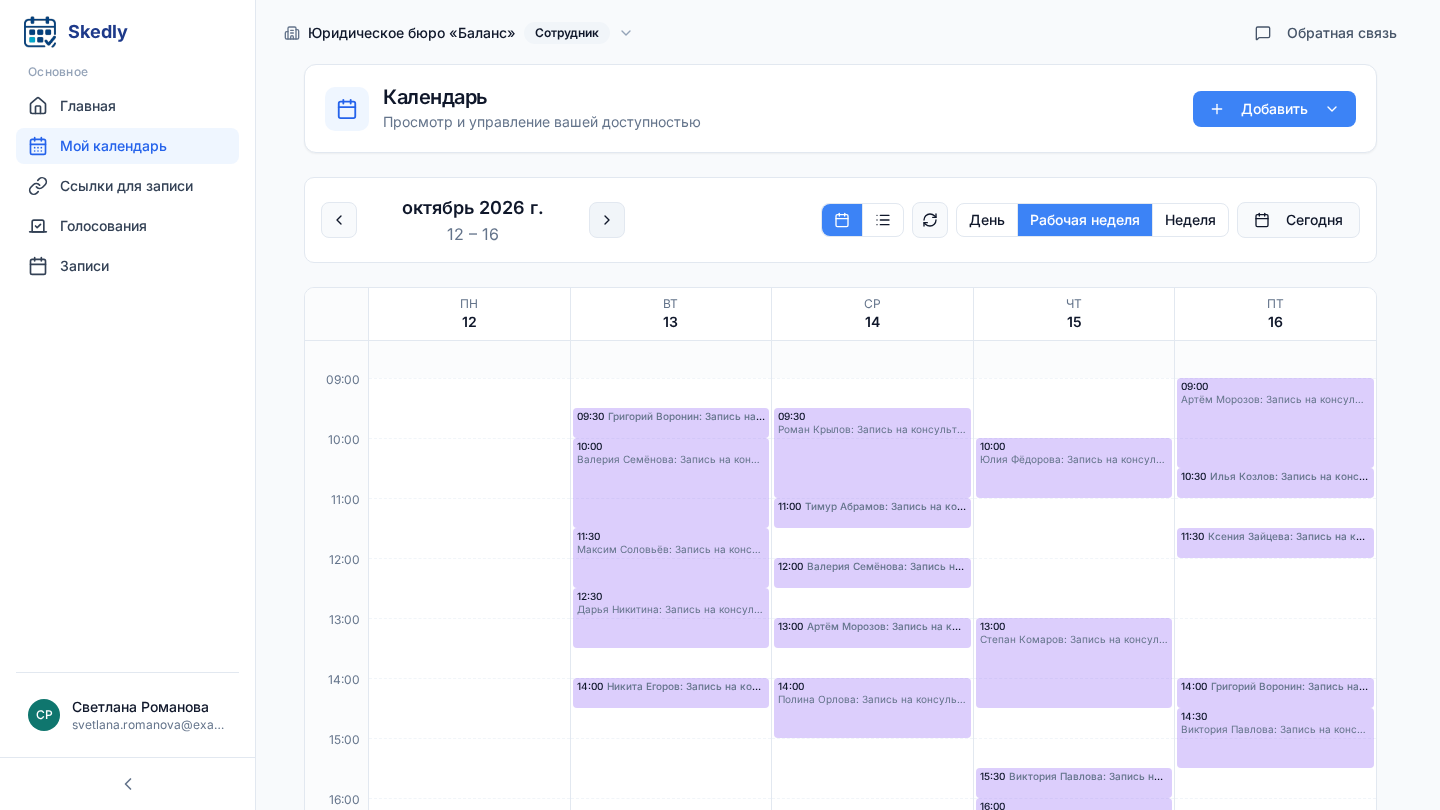Open 14:00 Никита Егоров appointment
Image resolution: width=1440 pixels, height=810 pixels.
tap(671, 692)
